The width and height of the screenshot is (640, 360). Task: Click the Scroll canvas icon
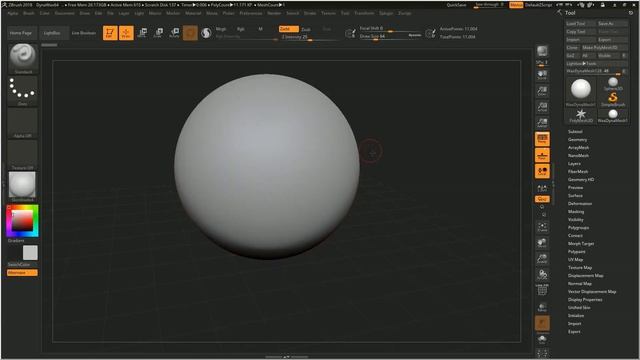click(542, 75)
